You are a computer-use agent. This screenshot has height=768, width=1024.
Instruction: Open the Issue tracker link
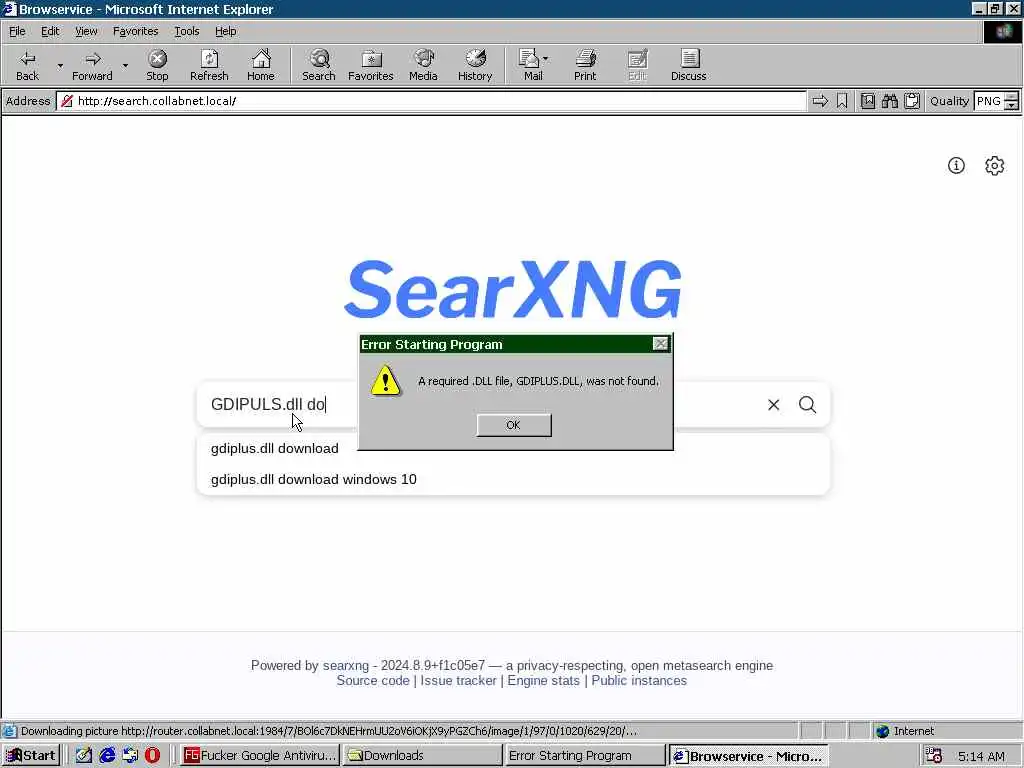click(458, 680)
